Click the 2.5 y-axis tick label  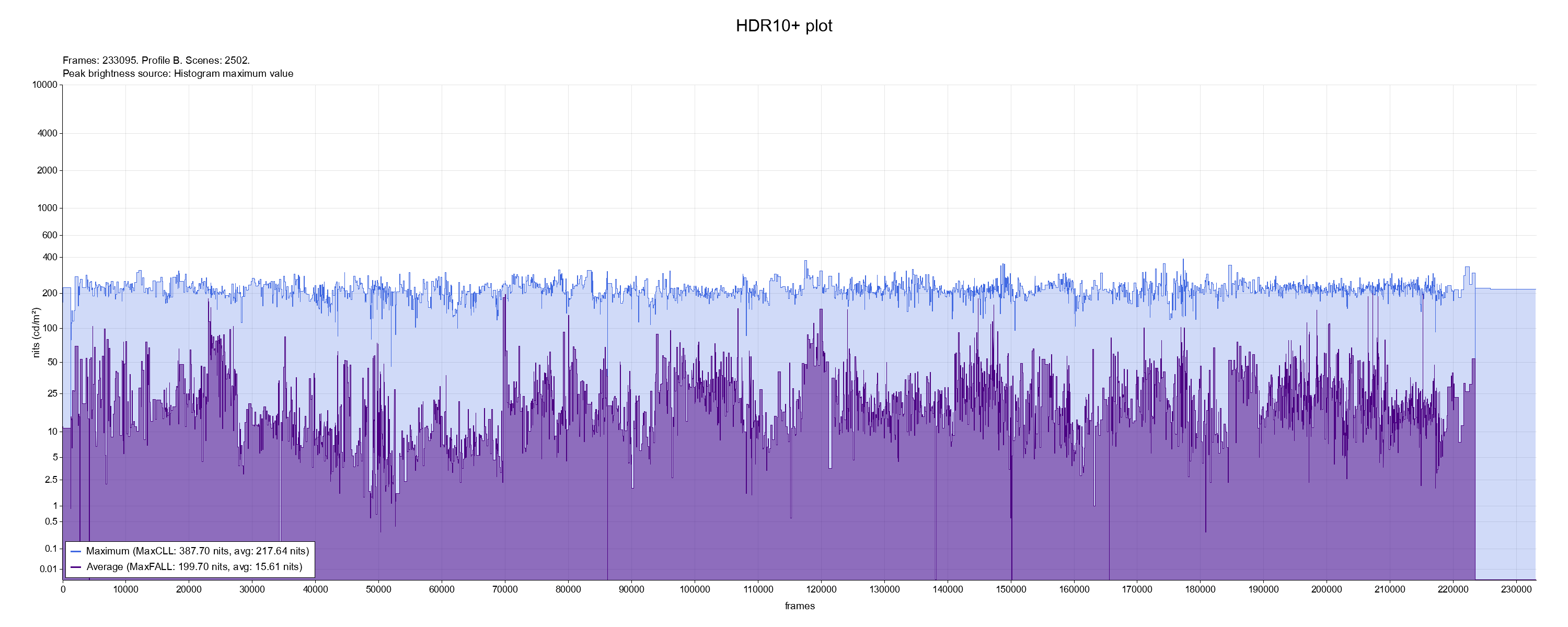51,480
